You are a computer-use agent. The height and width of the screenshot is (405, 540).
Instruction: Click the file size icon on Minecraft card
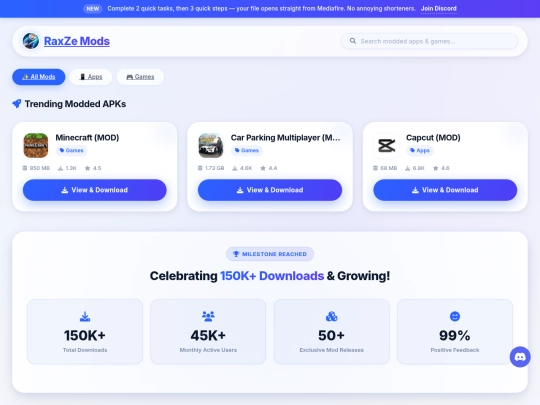(x=25, y=168)
